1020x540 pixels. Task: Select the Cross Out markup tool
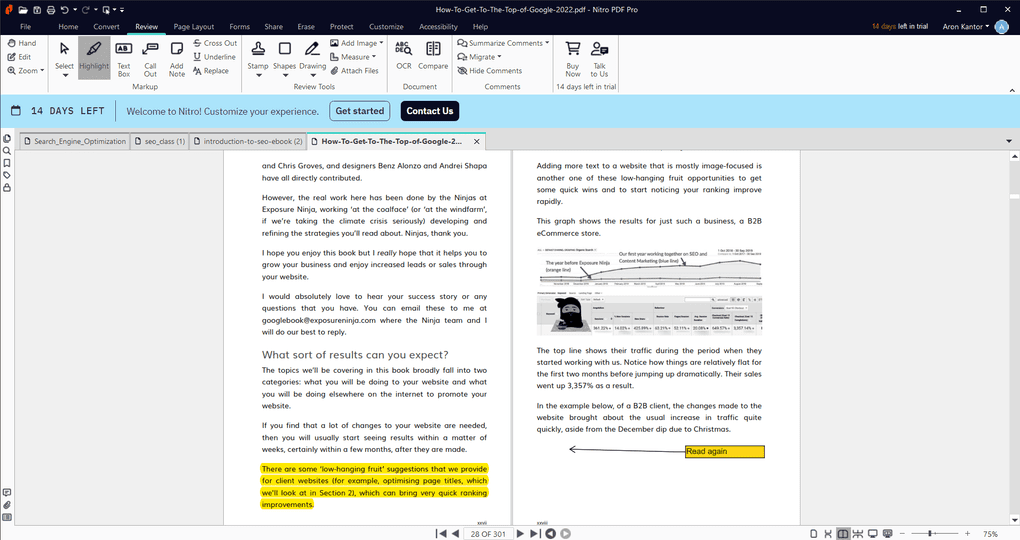click(215, 43)
